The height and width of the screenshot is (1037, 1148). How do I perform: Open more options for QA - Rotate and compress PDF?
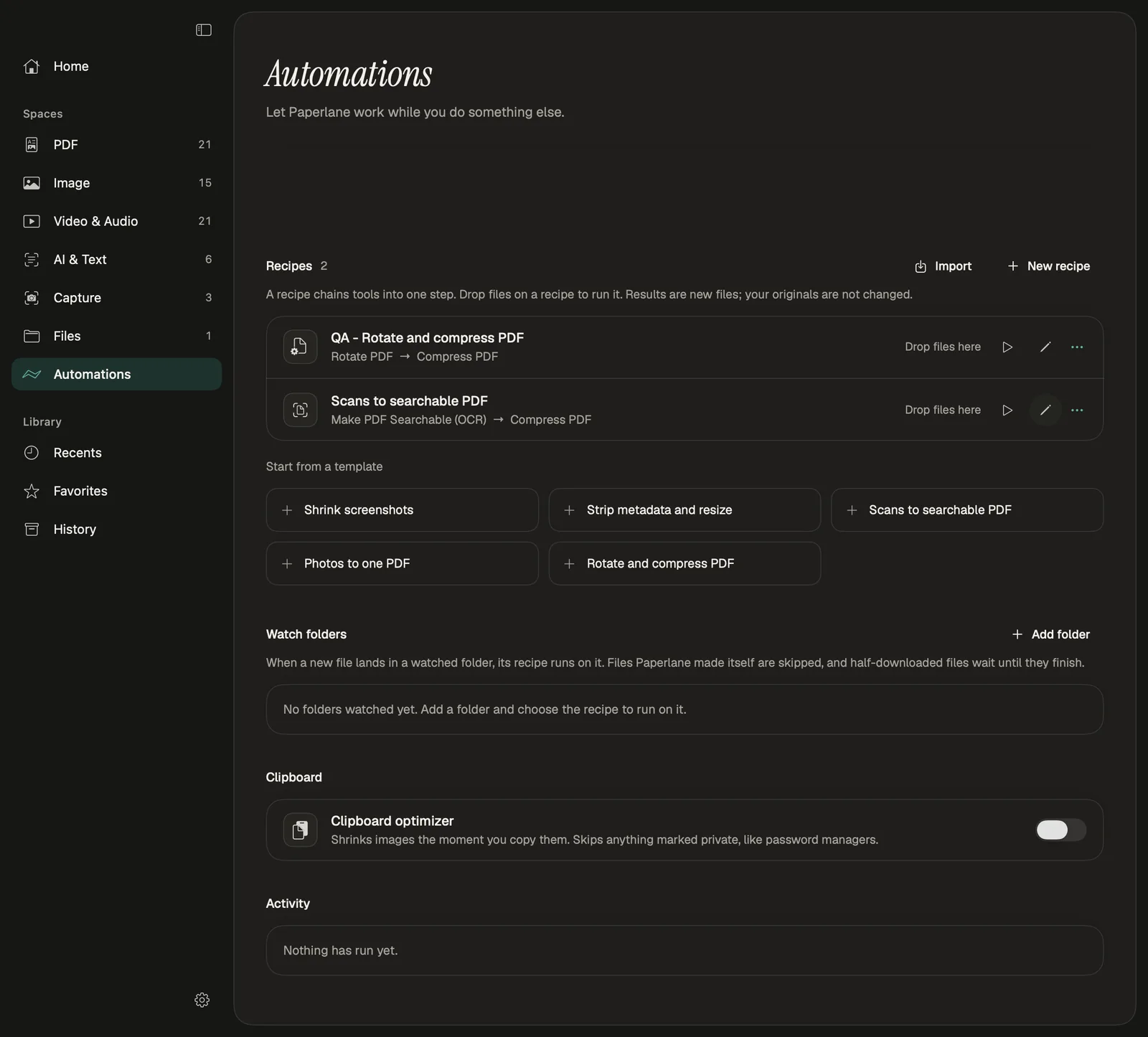(1077, 347)
